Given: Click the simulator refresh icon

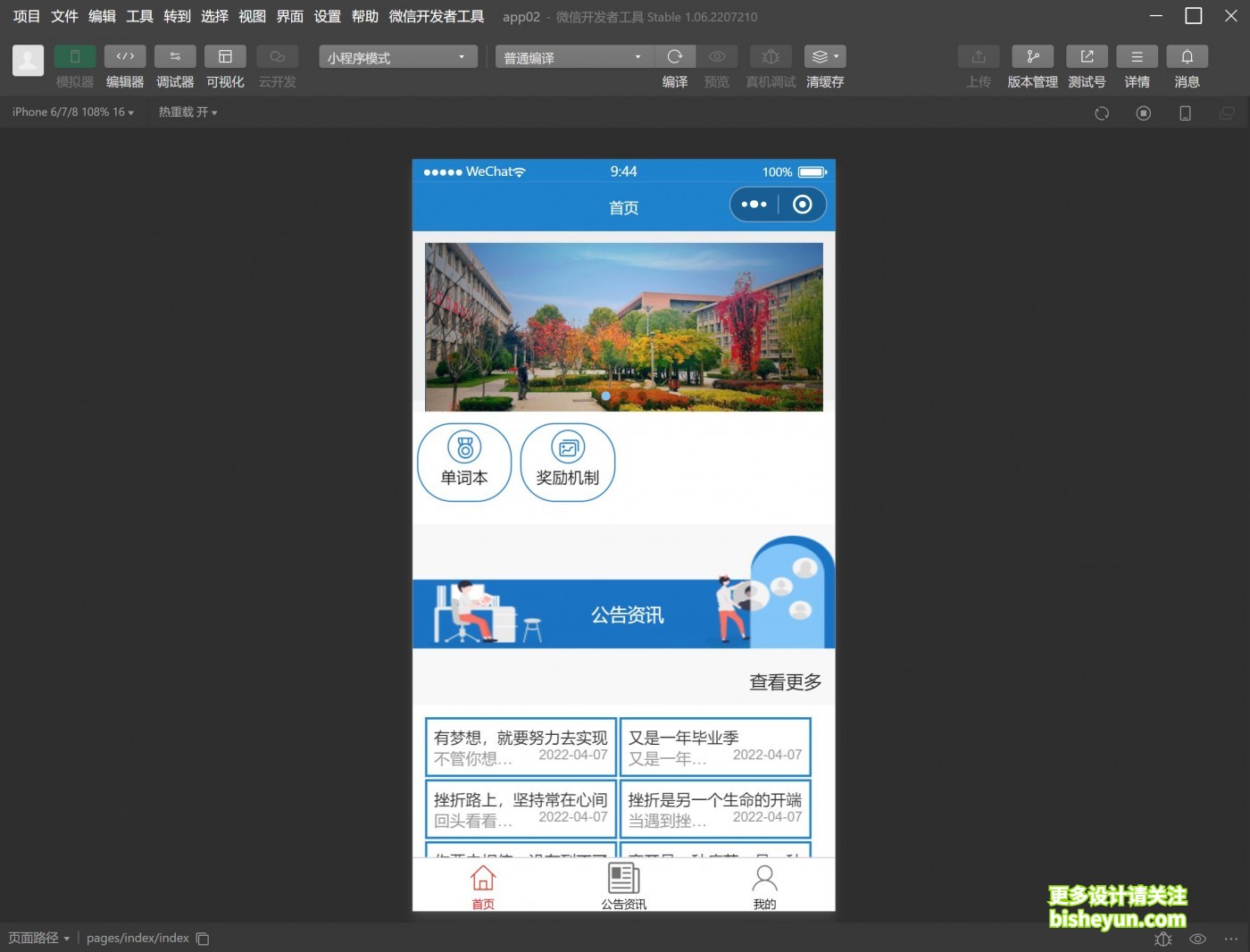Looking at the screenshot, I should click(1102, 113).
